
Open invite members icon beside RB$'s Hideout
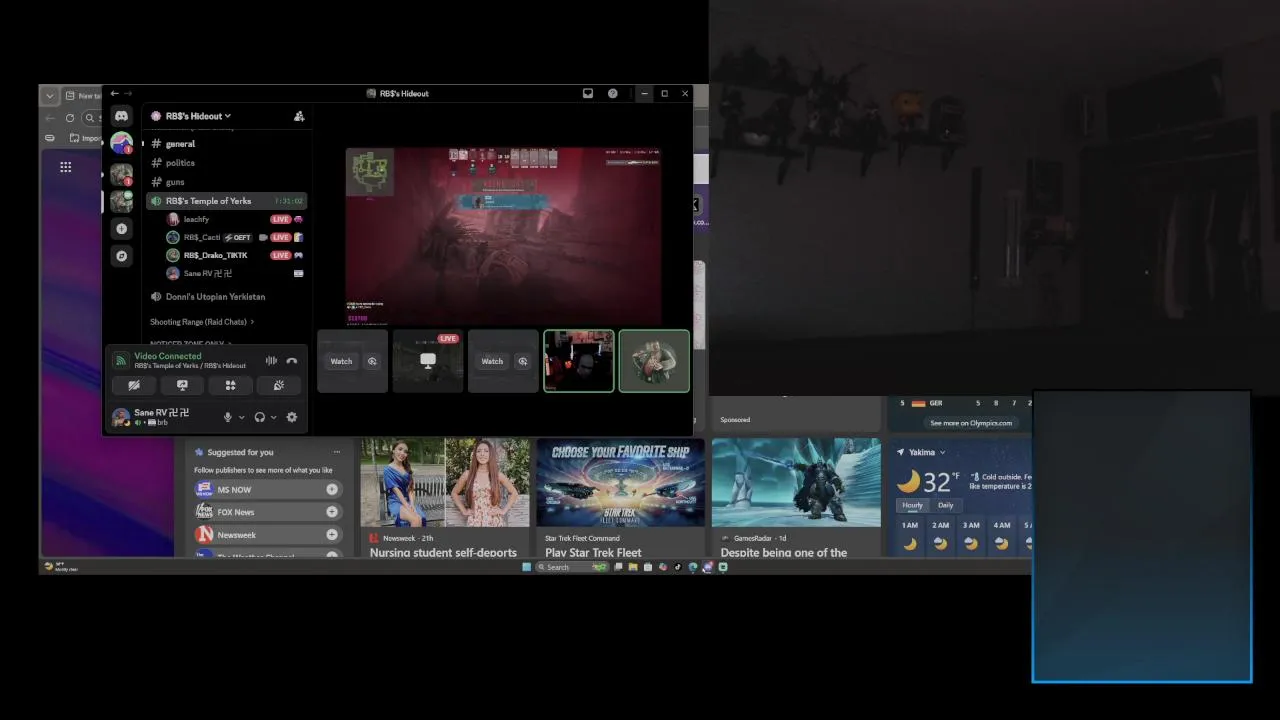(x=299, y=116)
